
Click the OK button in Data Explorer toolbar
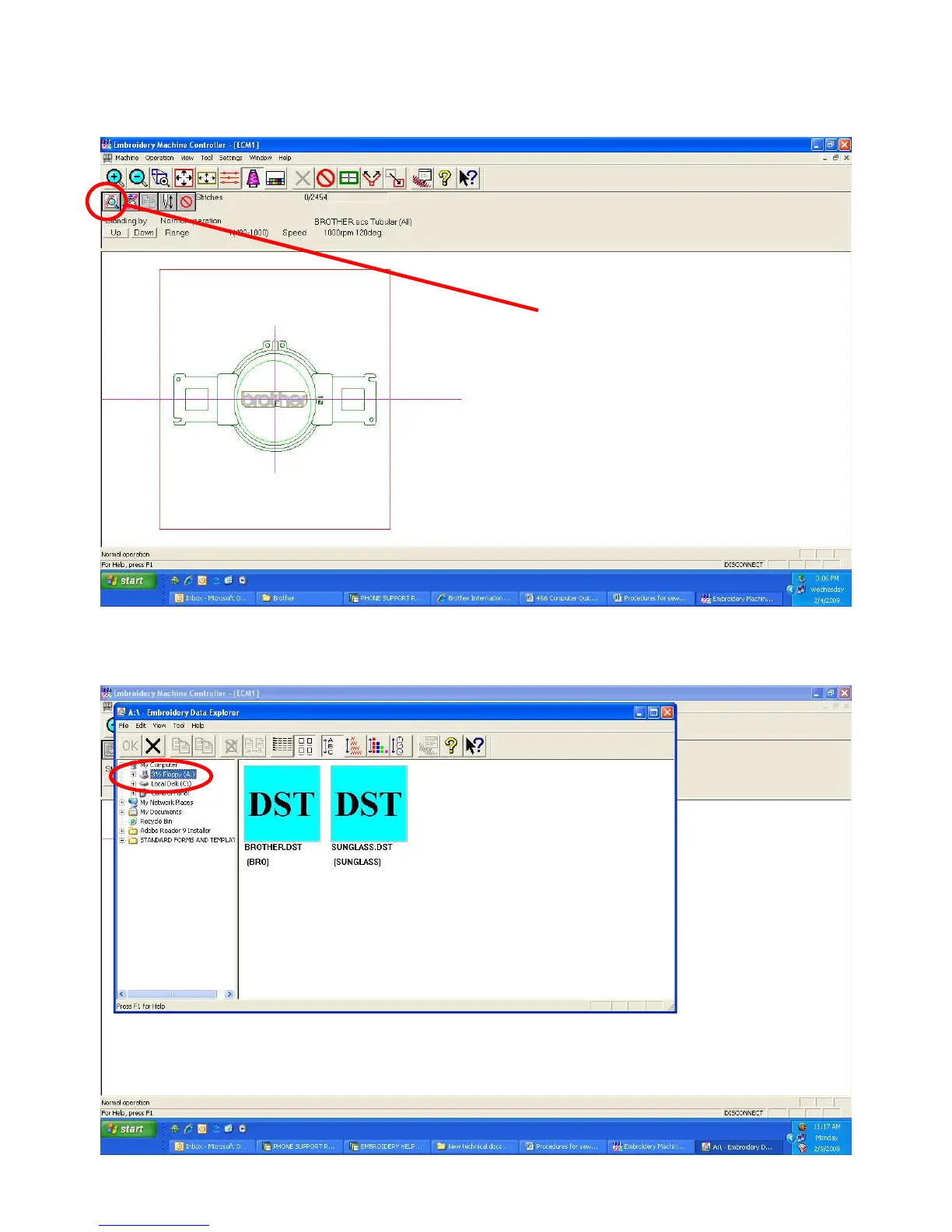pos(130,746)
